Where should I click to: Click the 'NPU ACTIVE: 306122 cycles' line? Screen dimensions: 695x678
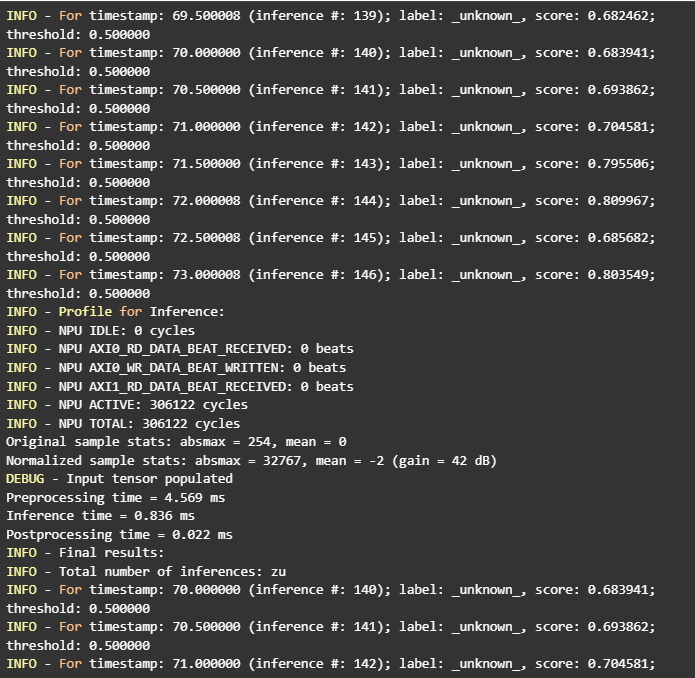127,405
